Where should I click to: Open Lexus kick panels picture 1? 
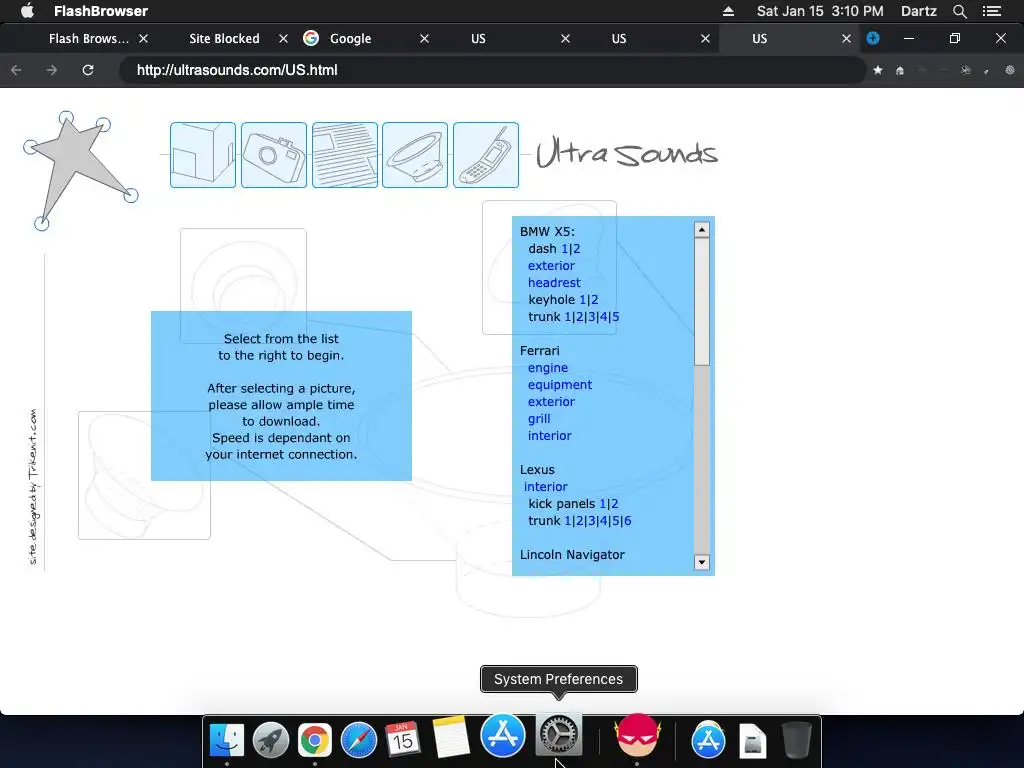603,504
